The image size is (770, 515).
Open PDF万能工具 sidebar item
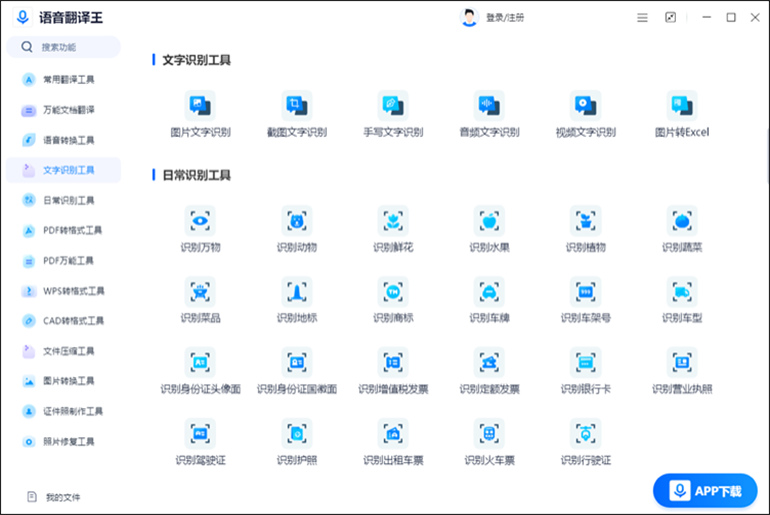coord(63,261)
